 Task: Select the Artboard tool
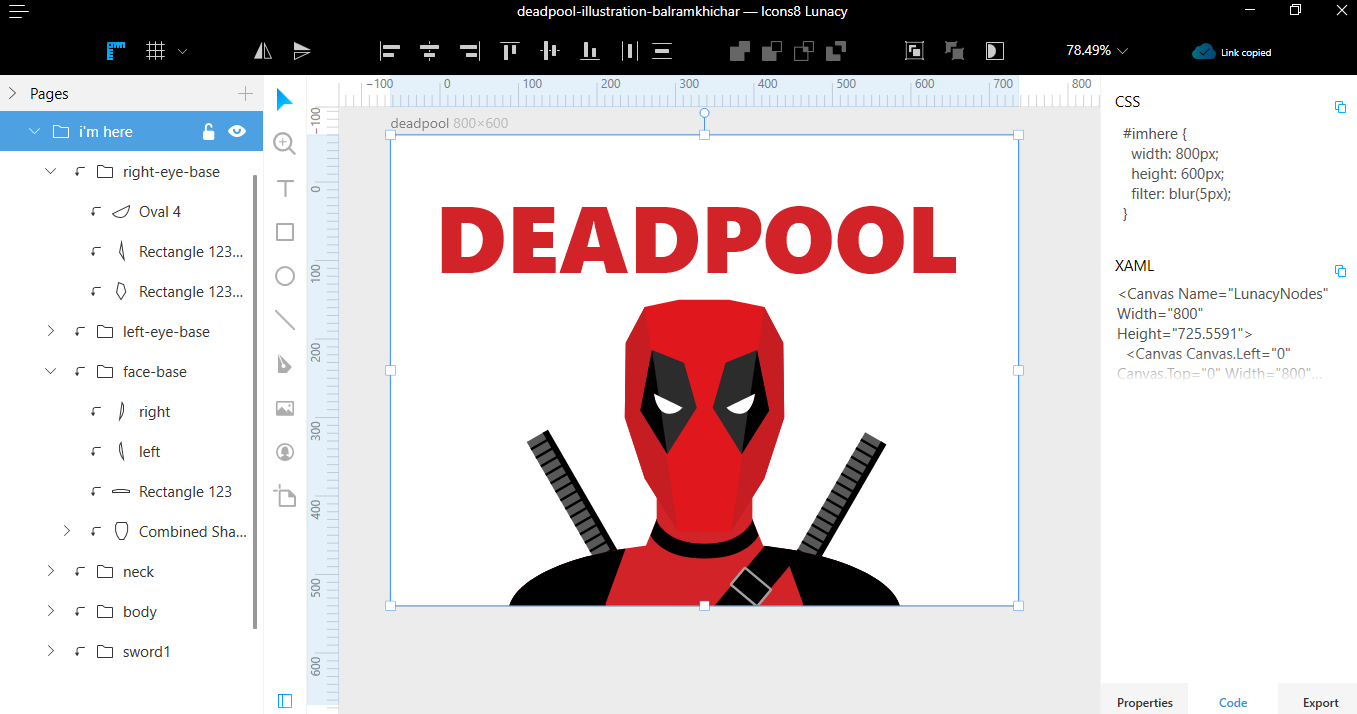pos(285,496)
